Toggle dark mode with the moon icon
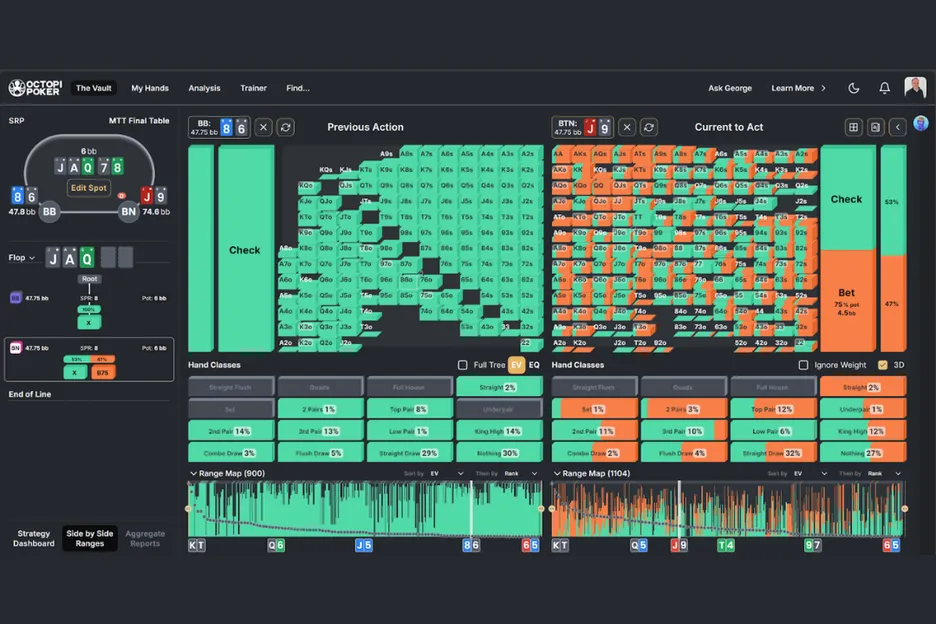This screenshot has height=624, width=936. [854, 88]
